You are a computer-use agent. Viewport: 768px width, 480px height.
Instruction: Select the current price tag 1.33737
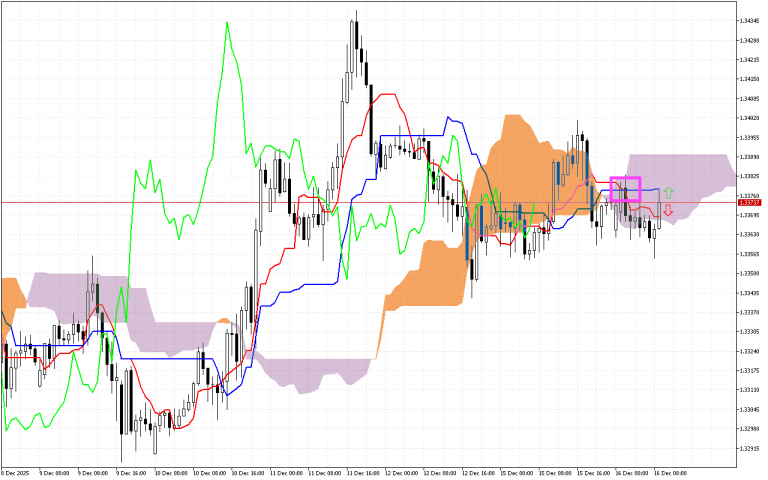749,202
